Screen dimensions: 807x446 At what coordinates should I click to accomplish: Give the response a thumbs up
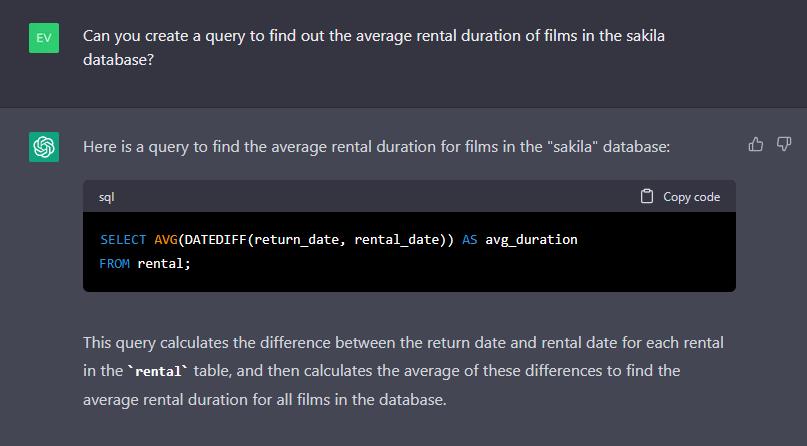click(x=756, y=145)
